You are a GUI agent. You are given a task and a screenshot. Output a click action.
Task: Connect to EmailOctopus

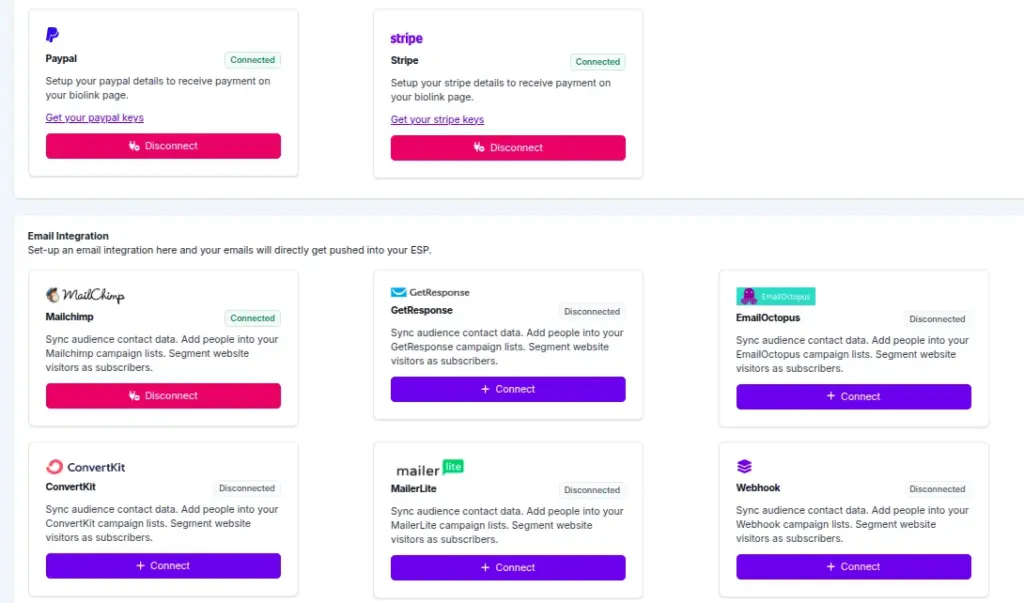[x=853, y=396]
